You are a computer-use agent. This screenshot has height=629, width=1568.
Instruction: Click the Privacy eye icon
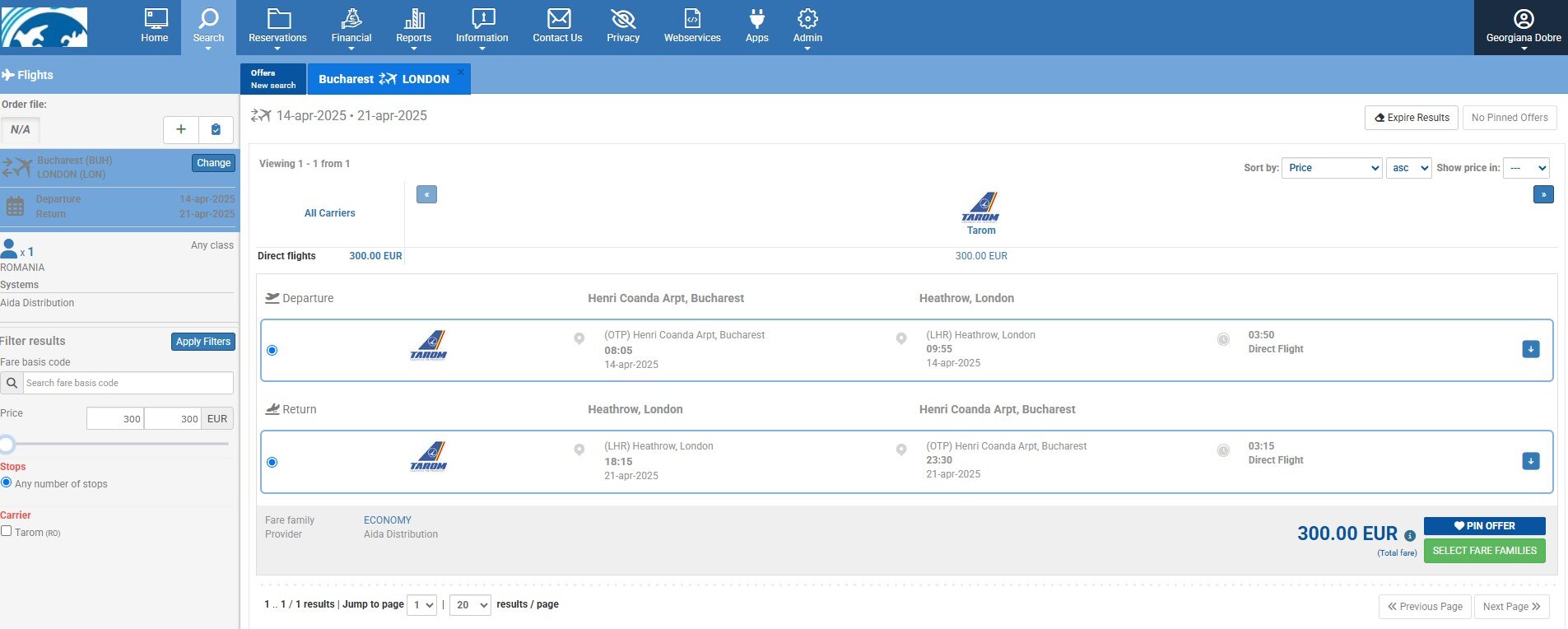coord(623,19)
